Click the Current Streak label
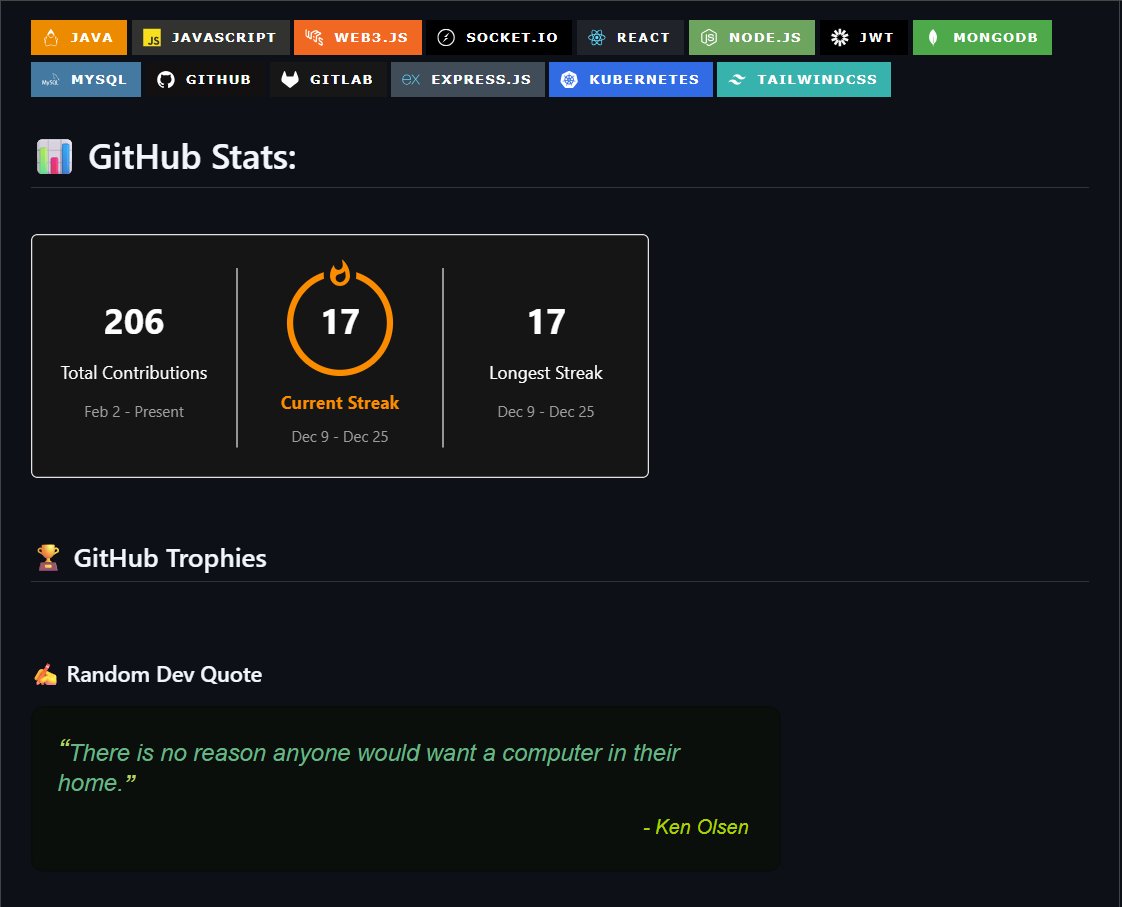 (340, 403)
